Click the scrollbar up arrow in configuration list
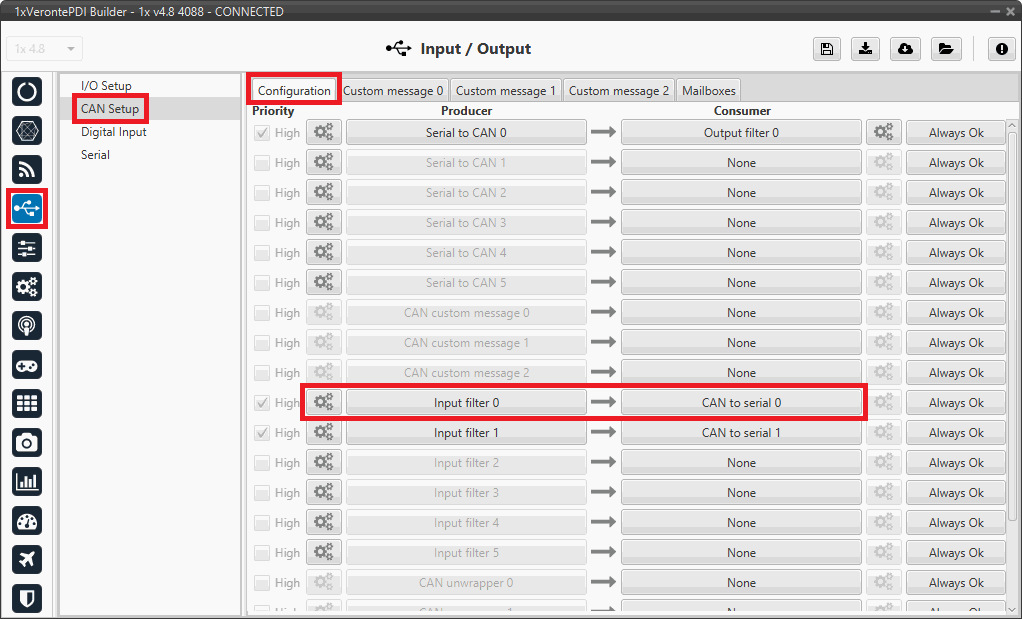This screenshot has height=619, width=1022. pos(1011,125)
